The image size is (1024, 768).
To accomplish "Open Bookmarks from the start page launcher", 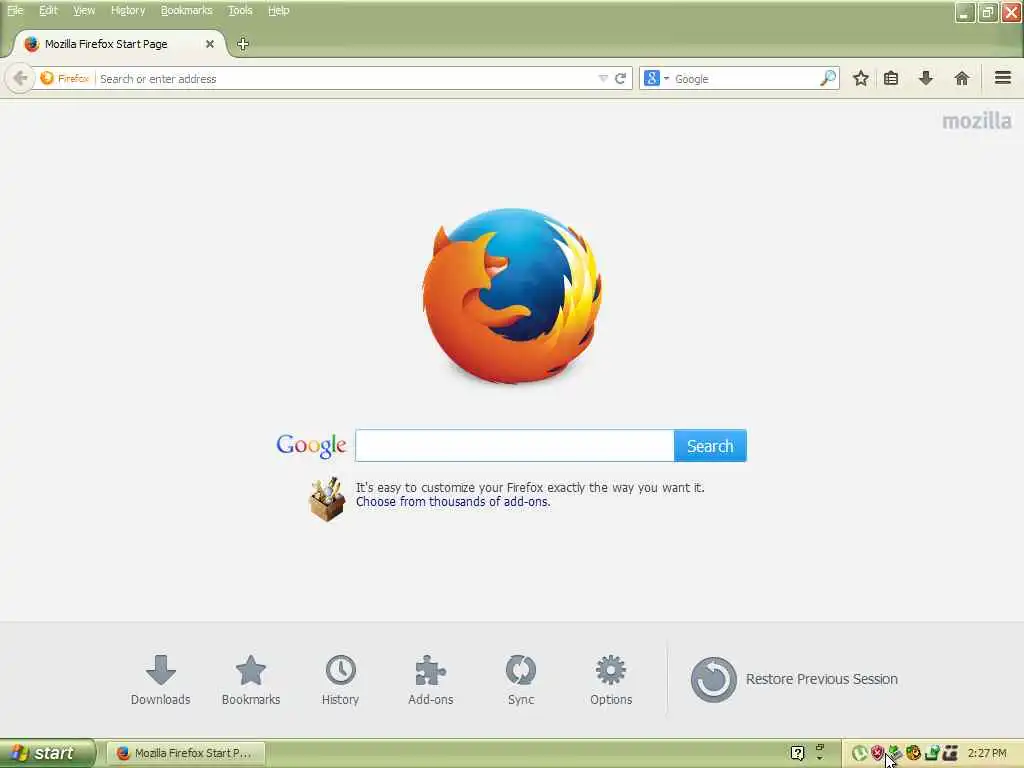I will click(251, 680).
